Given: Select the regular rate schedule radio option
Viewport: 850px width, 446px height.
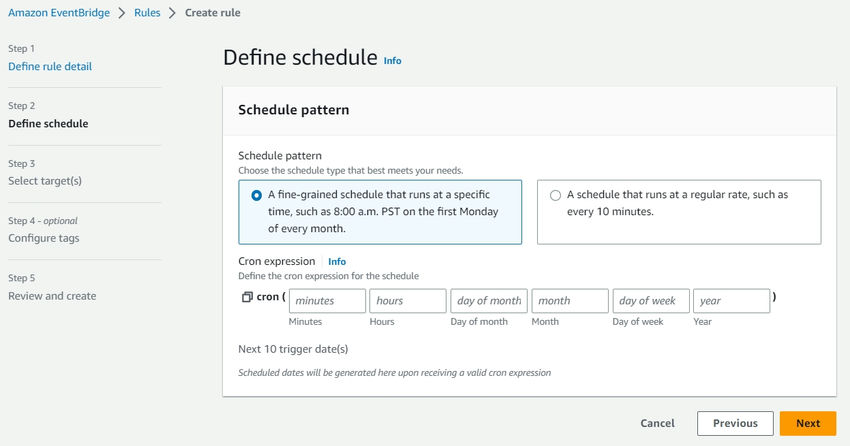Looking at the screenshot, I should [555, 195].
